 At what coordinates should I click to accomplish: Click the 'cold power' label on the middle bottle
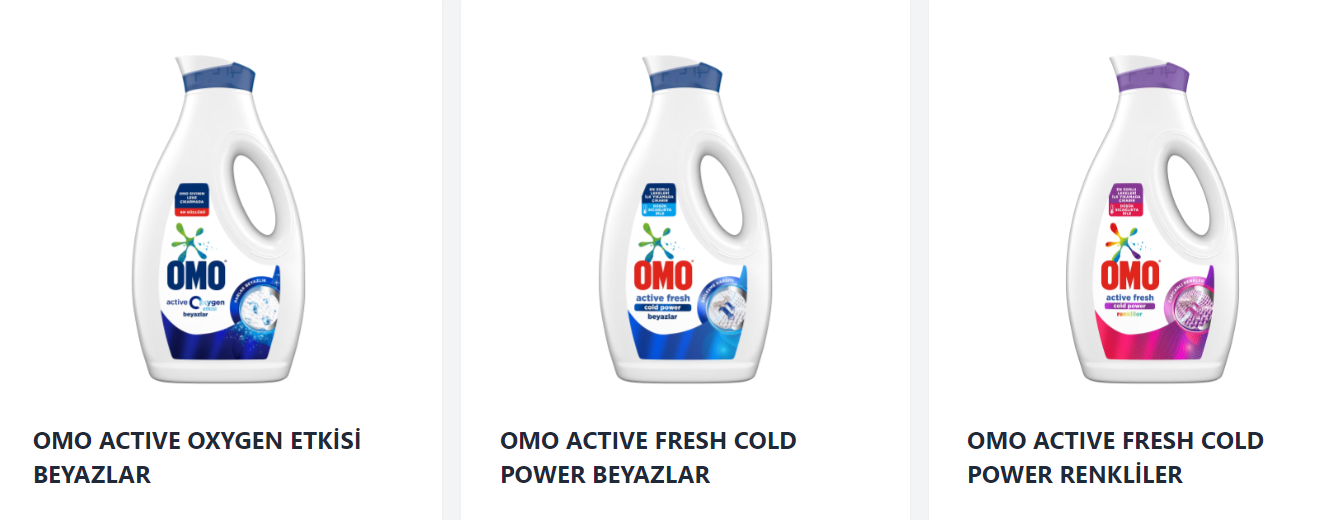click(x=661, y=307)
